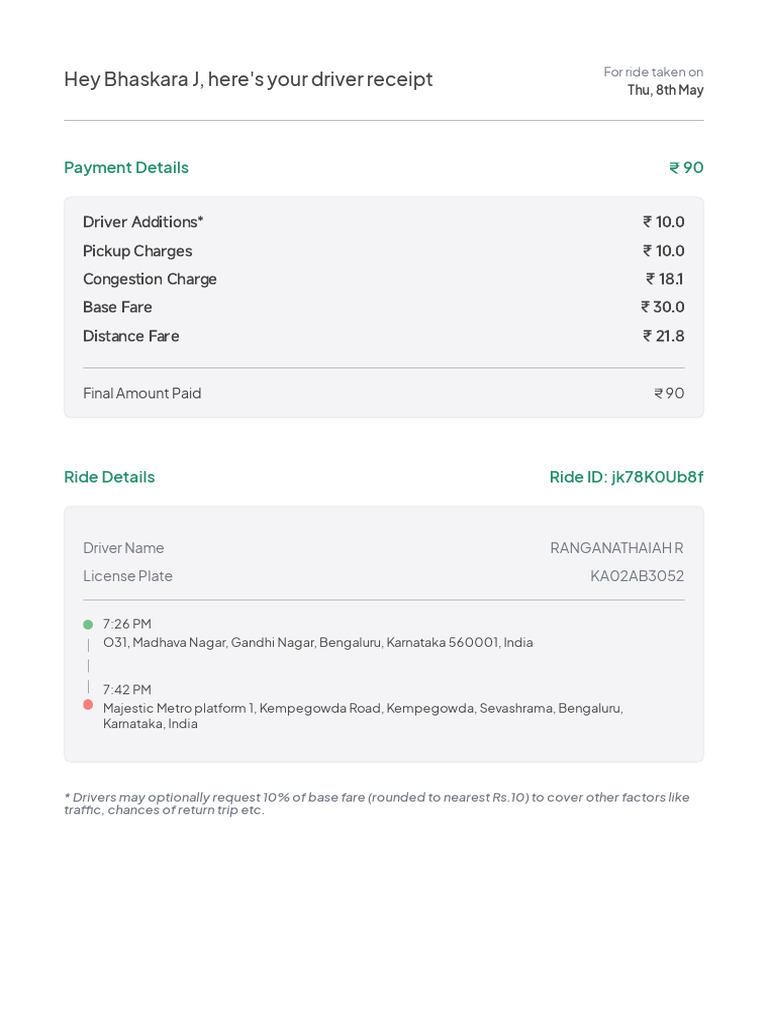The width and height of the screenshot is (768, 1024).
Task: Click the 7:26 PM pickup time
Action: point(127,624)
